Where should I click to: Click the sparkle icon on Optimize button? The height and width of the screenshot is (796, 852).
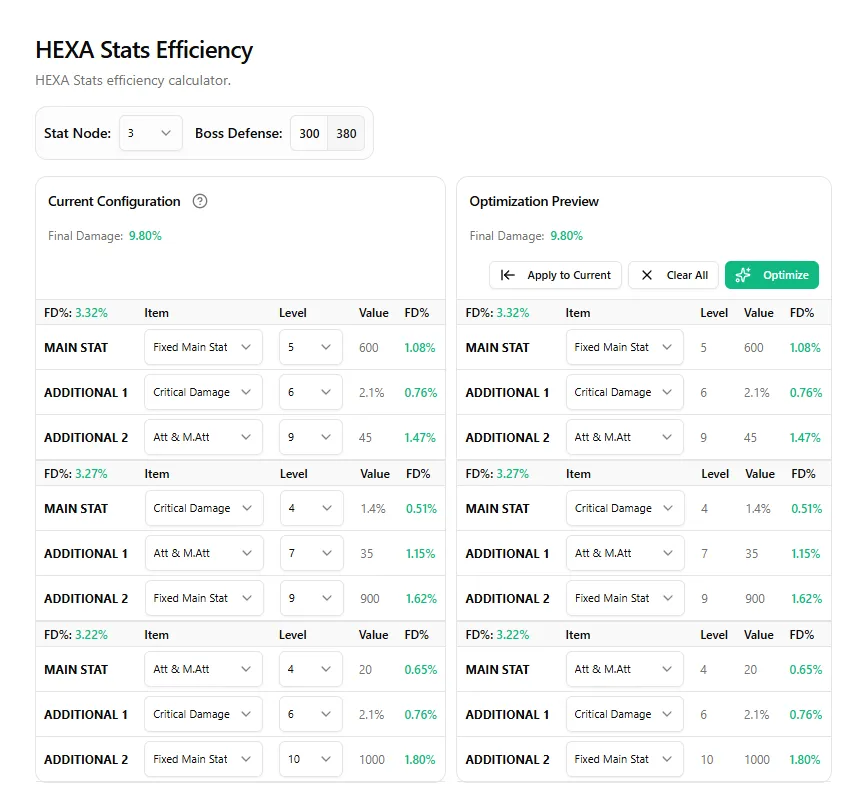pyautogui.click(x=743, y=275)
